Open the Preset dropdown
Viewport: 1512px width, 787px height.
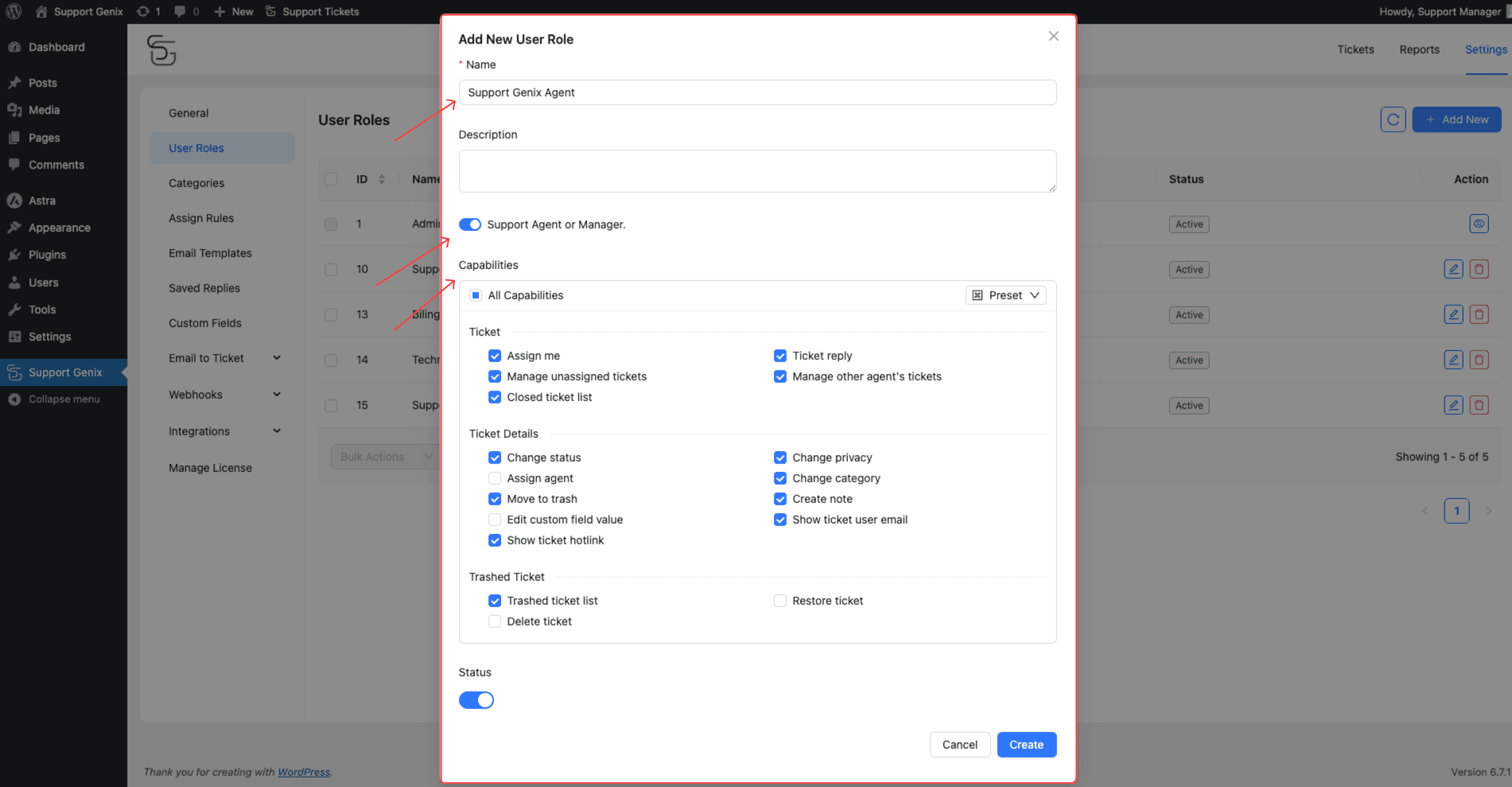click(1005, 295)
